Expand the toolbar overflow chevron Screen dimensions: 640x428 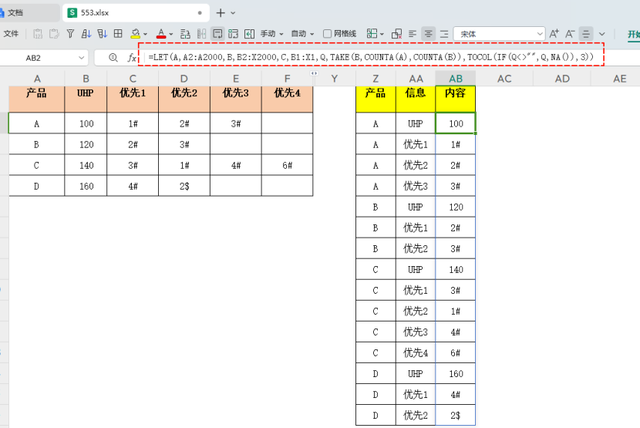602,34
